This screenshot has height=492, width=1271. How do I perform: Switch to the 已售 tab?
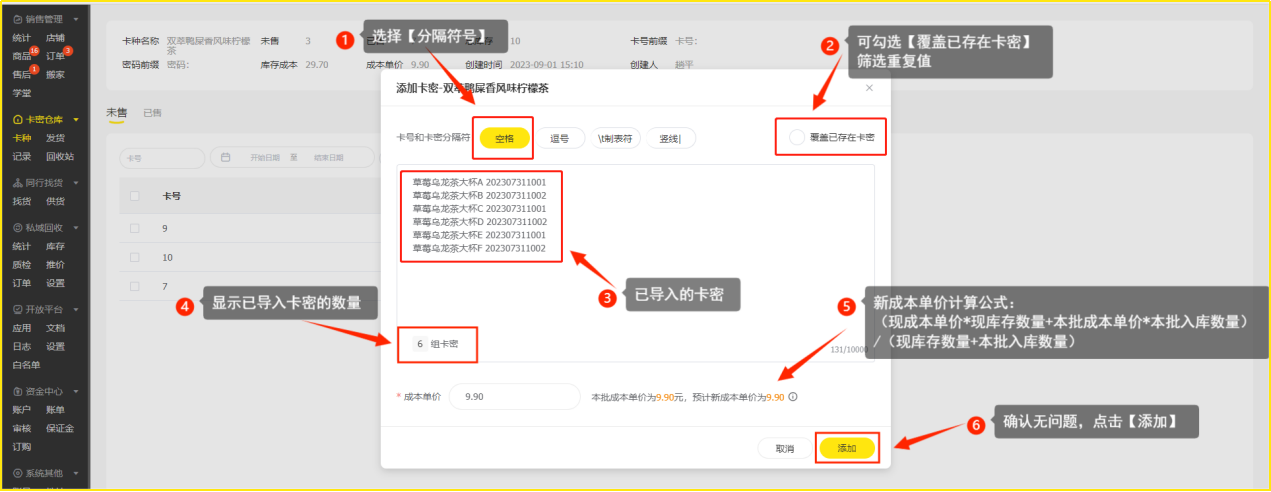(x=152, y=113)
